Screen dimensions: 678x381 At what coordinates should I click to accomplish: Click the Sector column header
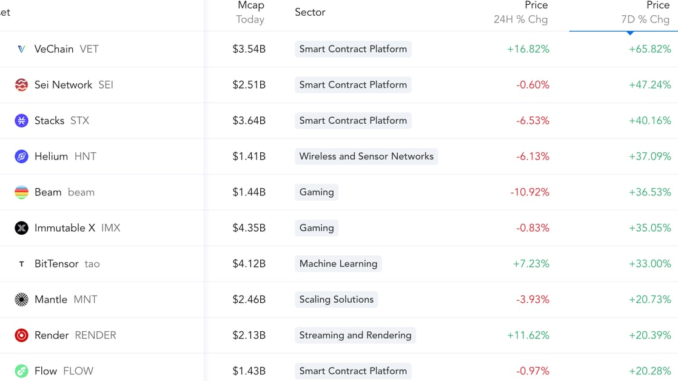pos(310,12)
